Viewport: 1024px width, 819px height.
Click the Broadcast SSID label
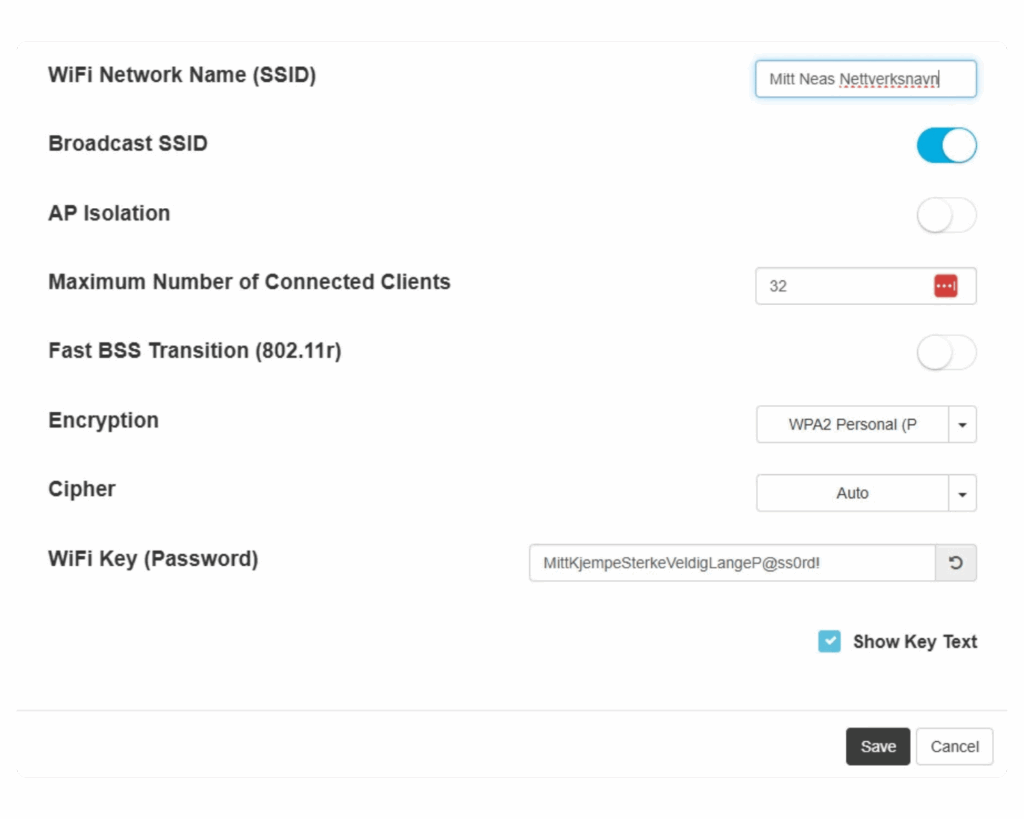[128, 144]
